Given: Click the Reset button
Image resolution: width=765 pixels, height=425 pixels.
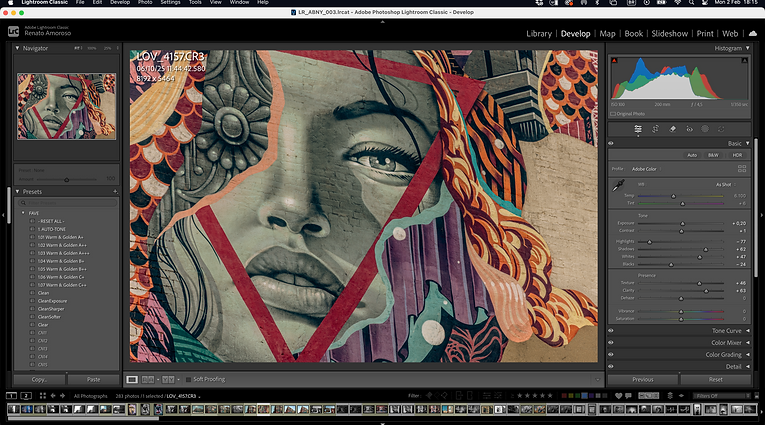Looking at the screenshot, I should (x=715, y=379).
